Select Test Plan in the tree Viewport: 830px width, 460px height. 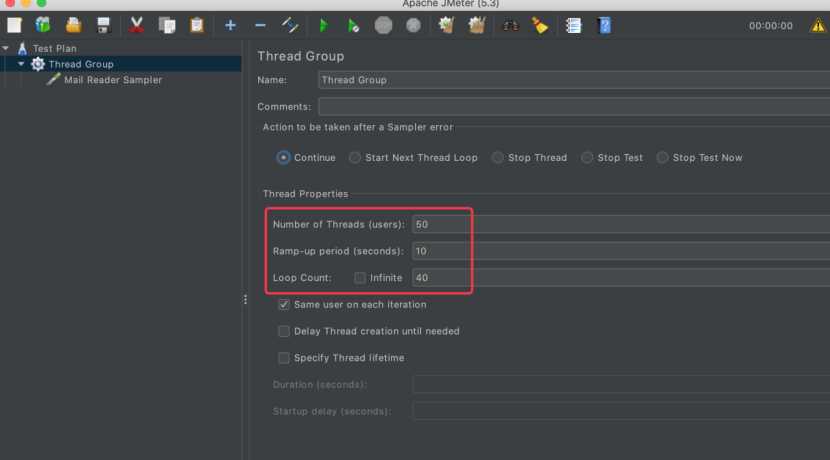click(55, 49)
